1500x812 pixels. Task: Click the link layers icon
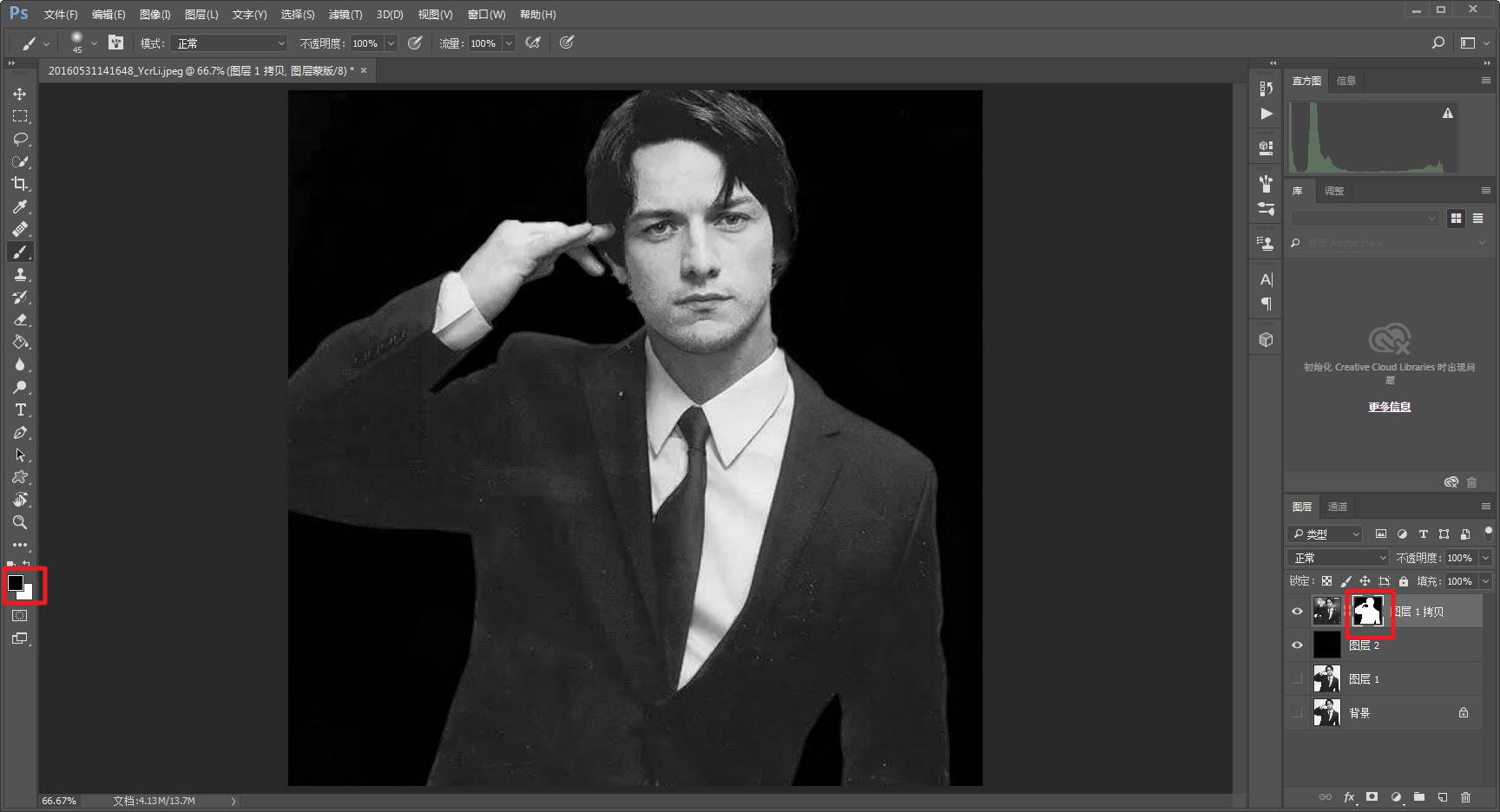click(1325, 796)
